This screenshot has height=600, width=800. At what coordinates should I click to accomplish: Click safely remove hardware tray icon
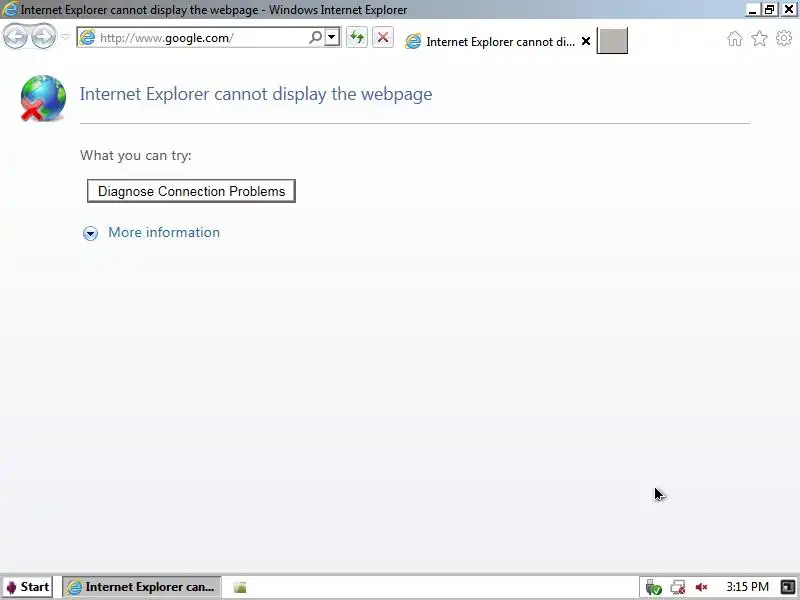(x=654, y=587)
